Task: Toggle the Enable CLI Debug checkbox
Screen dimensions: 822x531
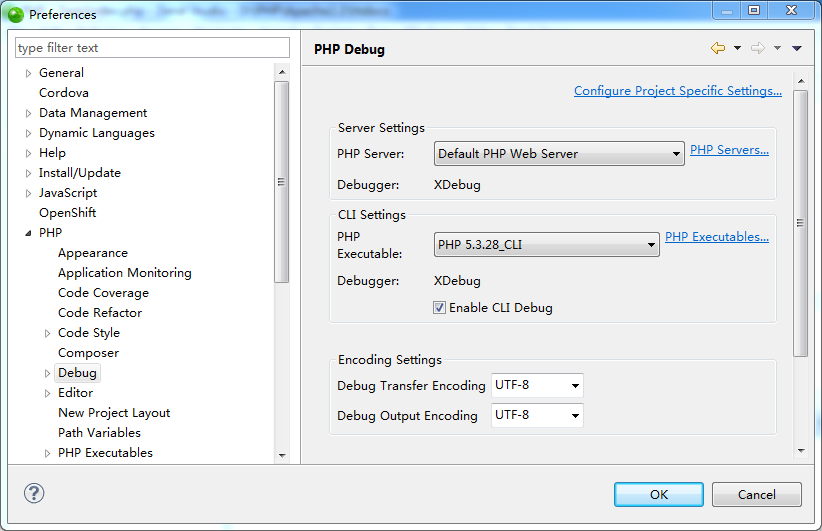Action: coord(439,308)
